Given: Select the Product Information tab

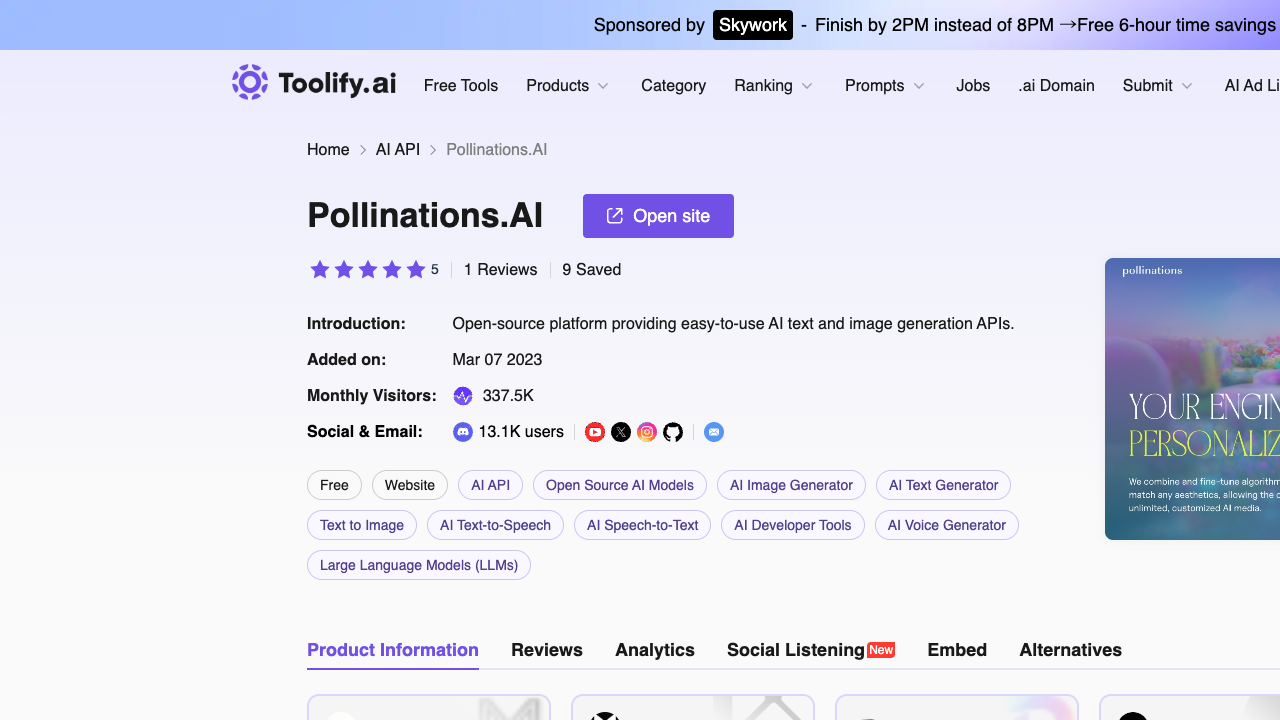Looking at the screenshot, I should [x=393, y=650].
